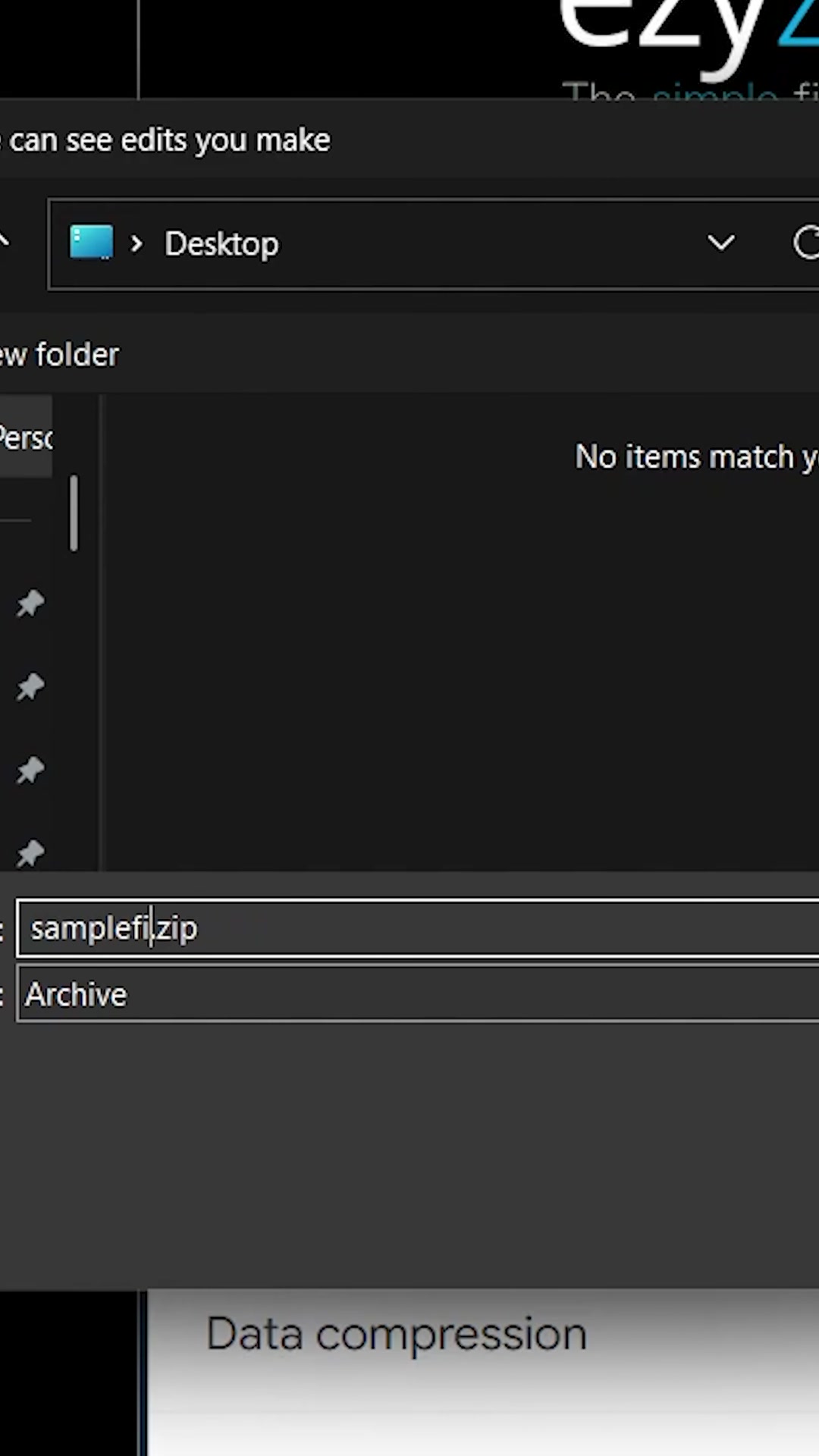
Task: Click the navigation pane scrollbar
Action: [74, 513]
